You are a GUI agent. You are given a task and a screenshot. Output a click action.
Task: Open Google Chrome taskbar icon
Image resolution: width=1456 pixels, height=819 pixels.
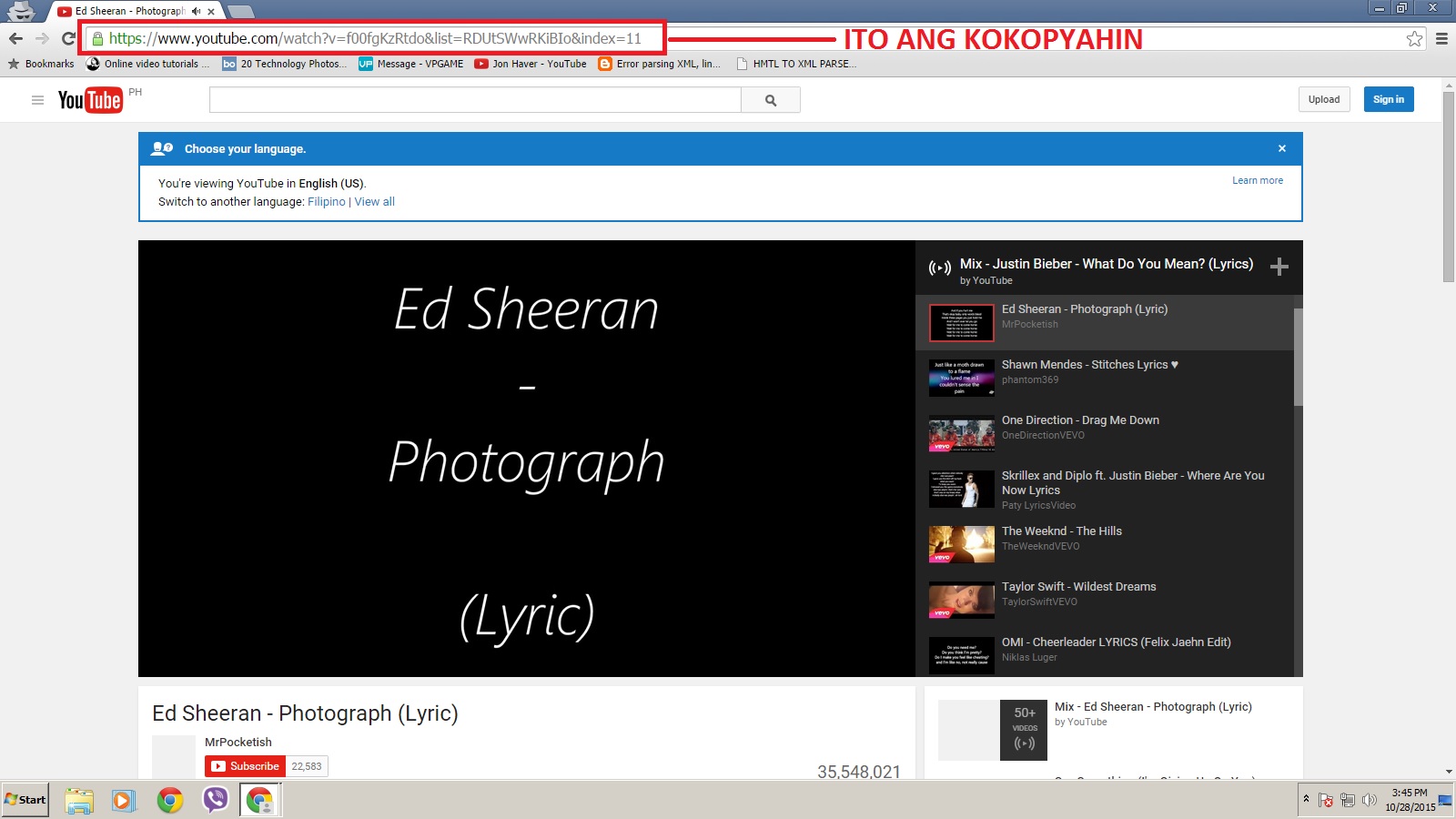[x=169, y=801]
